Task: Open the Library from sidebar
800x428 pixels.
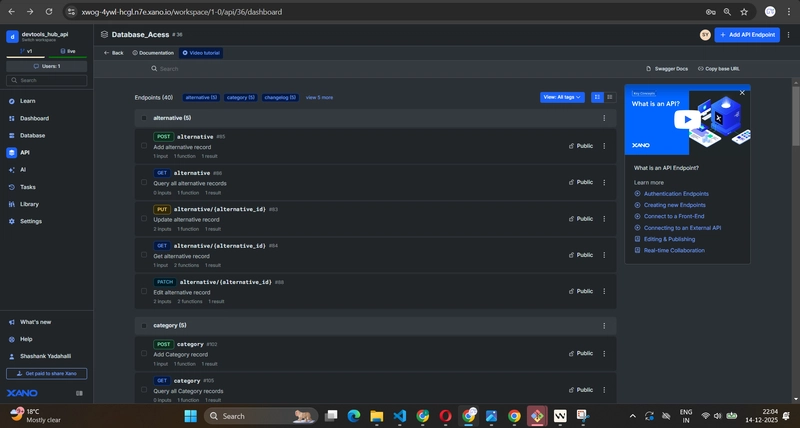Action: (x=29, y=204)
